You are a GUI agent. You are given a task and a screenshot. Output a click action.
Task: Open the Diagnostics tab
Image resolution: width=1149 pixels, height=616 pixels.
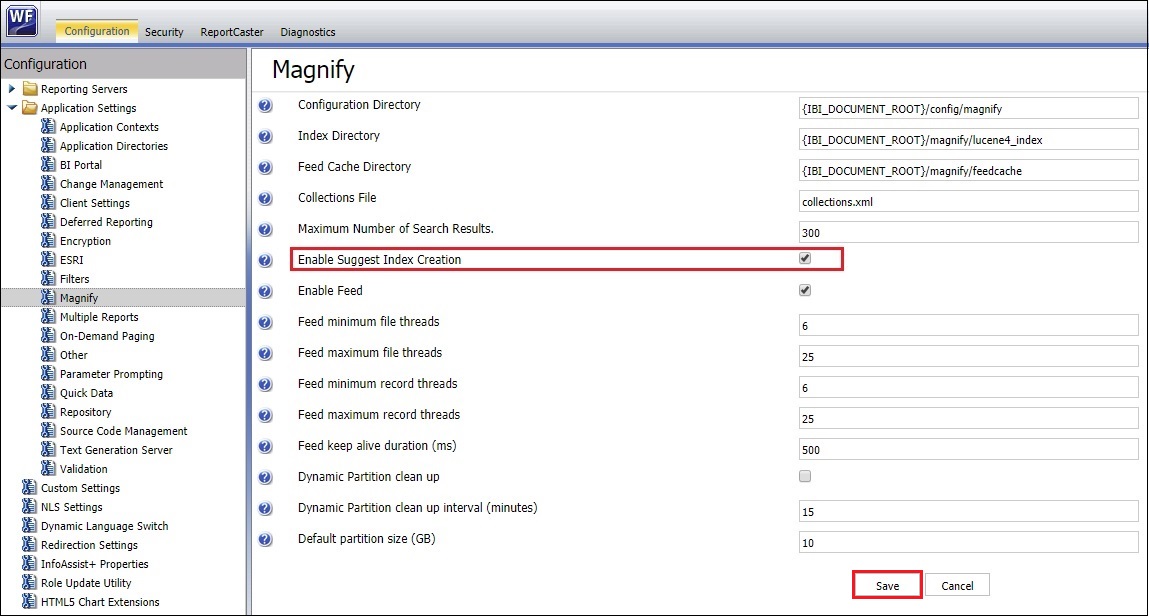point(308,32)
